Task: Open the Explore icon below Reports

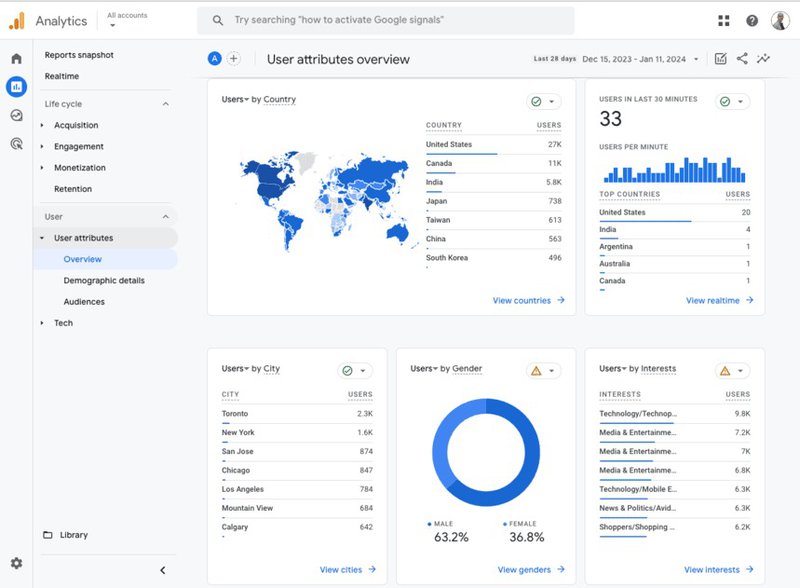Action: (16, 117)
